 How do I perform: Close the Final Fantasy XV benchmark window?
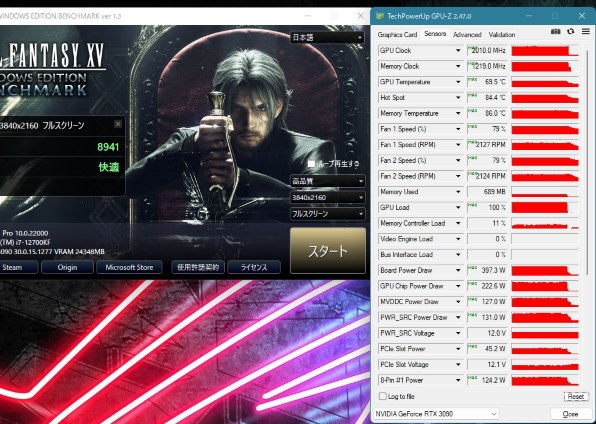[360, 16]
